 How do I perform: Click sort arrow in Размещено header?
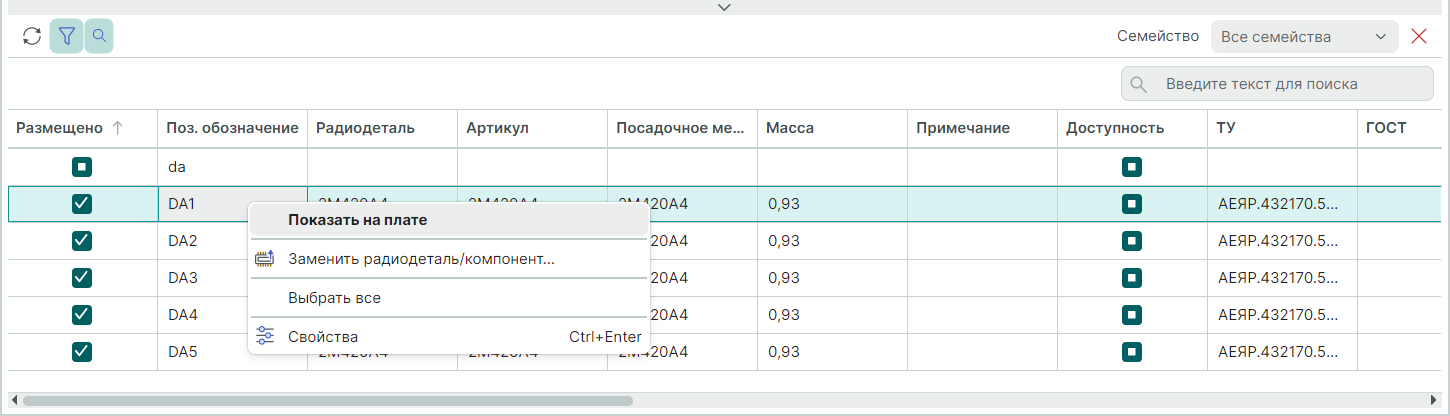click(x=118, y=128)
